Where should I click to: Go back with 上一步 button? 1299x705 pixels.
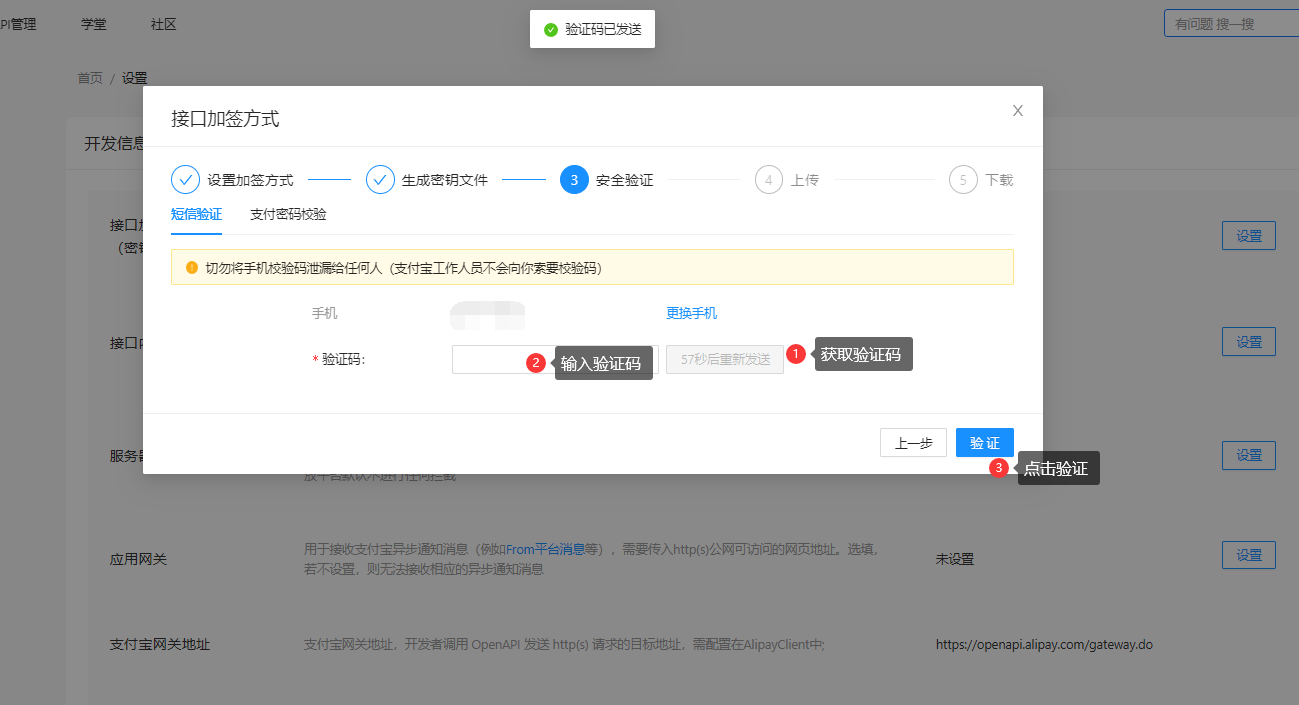(x=913, y=443)
